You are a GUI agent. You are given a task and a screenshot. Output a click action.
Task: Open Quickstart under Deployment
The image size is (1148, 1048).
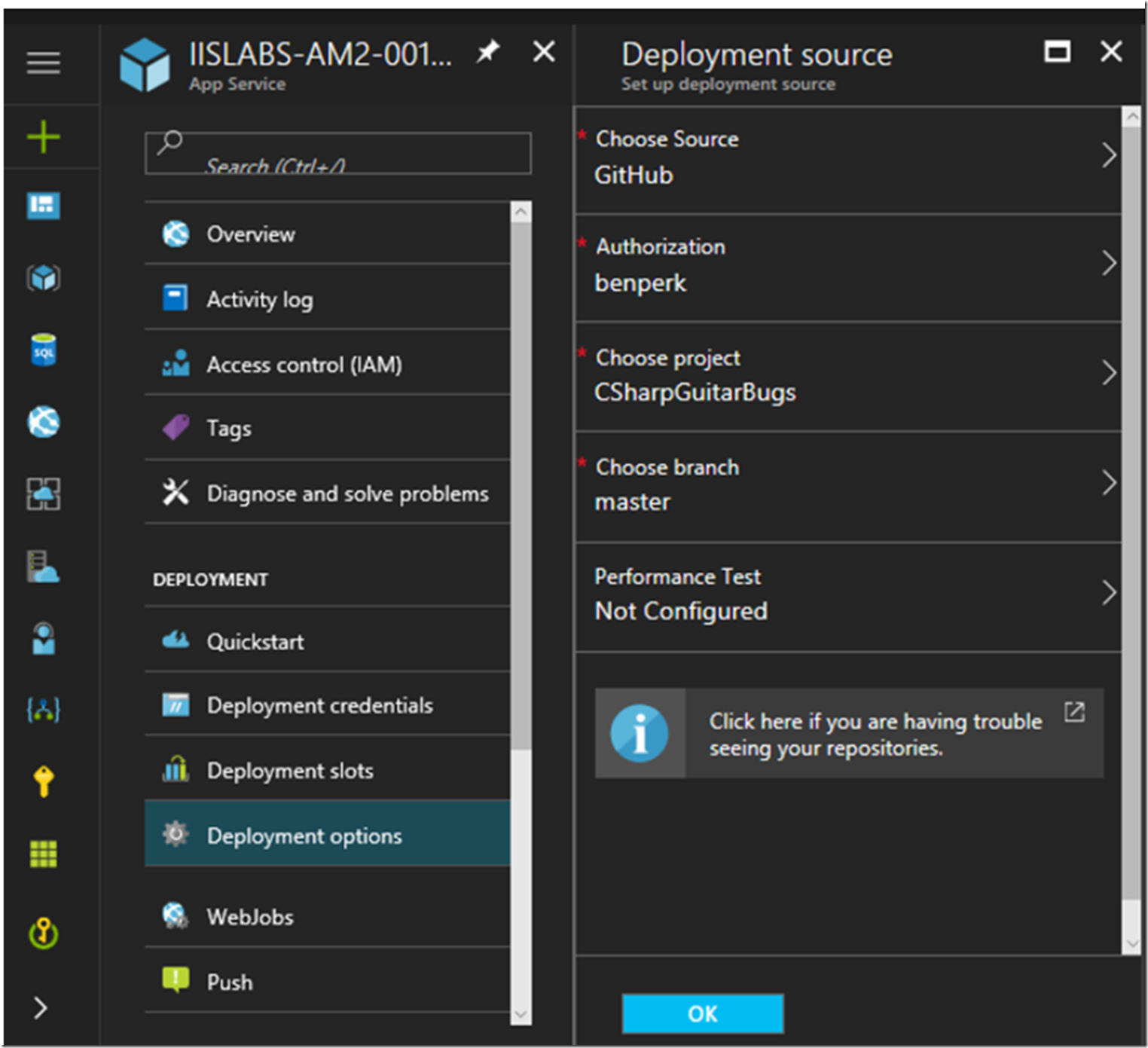point(327,641)
